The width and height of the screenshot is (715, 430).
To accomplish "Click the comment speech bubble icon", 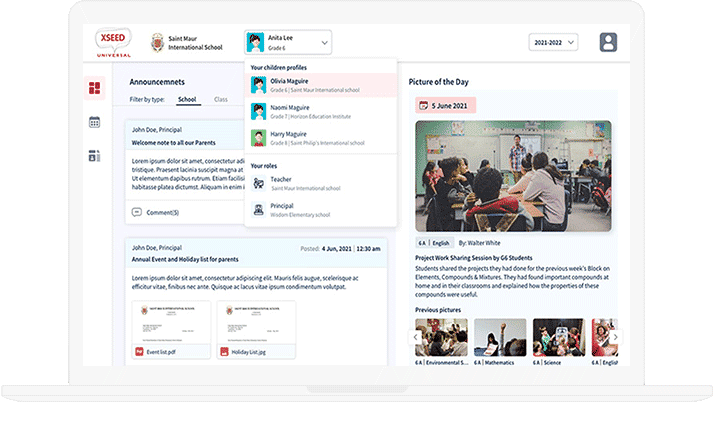I will coord(137,212).
